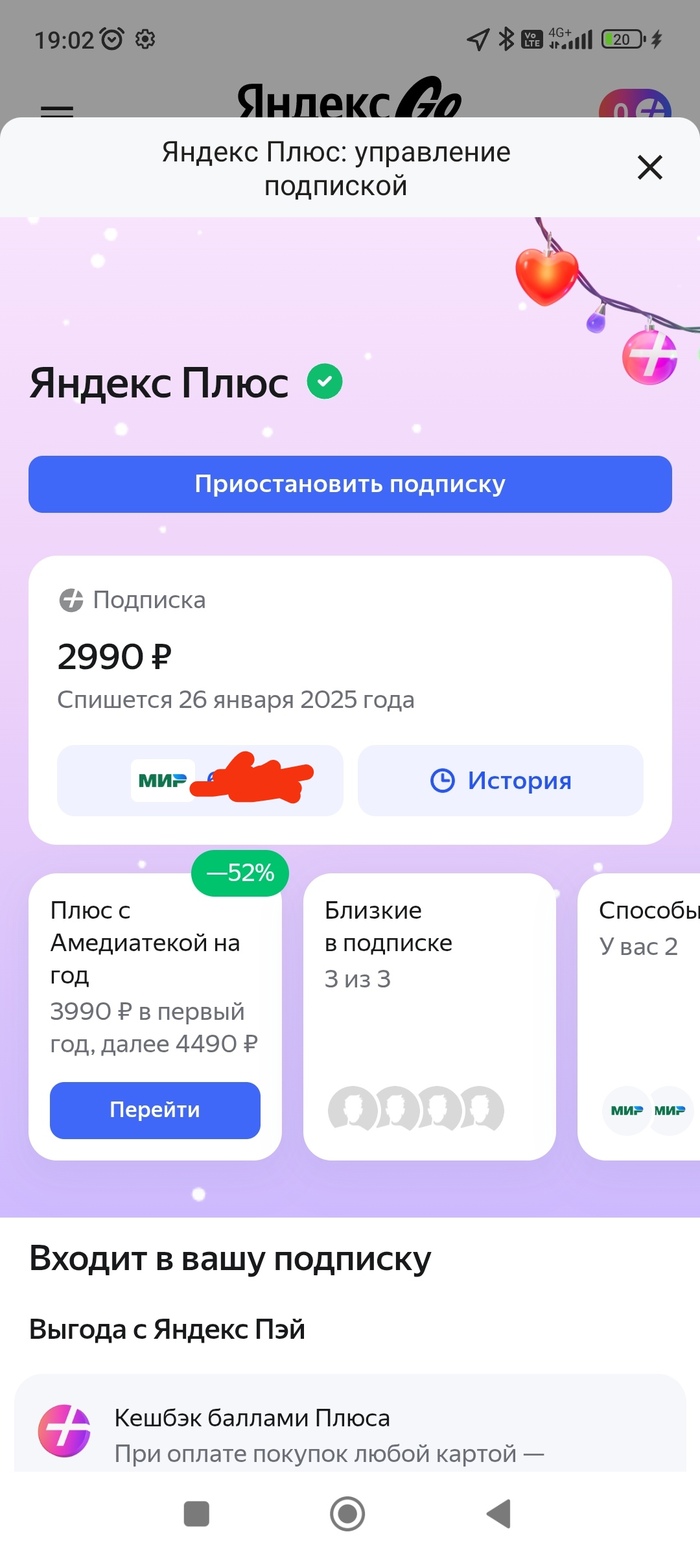Close the Yandex Plus subscription sheet
The image size is (700, 1556).
pyautogui.click(x=650, y=167)
